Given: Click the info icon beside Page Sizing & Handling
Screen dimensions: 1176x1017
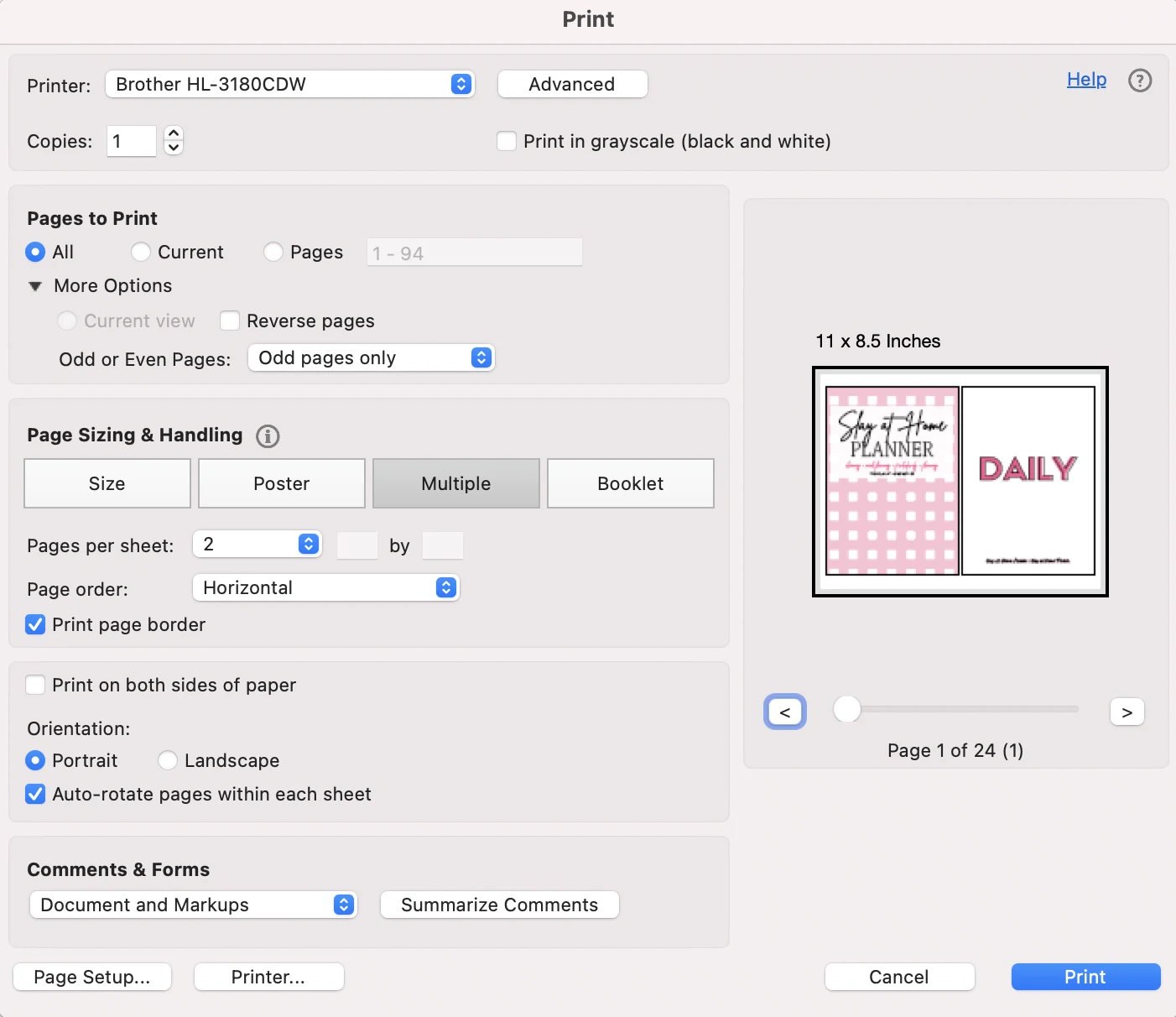Looking at the screenshot, I should tap(268, 435).
